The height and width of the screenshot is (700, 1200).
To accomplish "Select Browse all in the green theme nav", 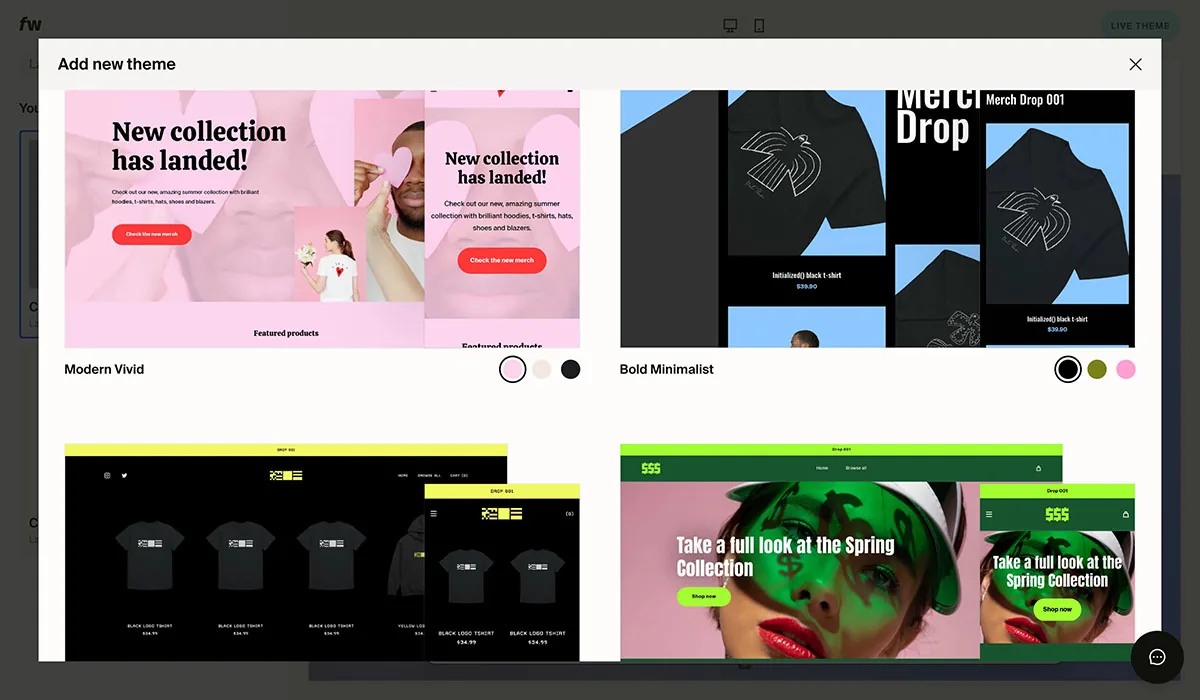I will point(855,467).
